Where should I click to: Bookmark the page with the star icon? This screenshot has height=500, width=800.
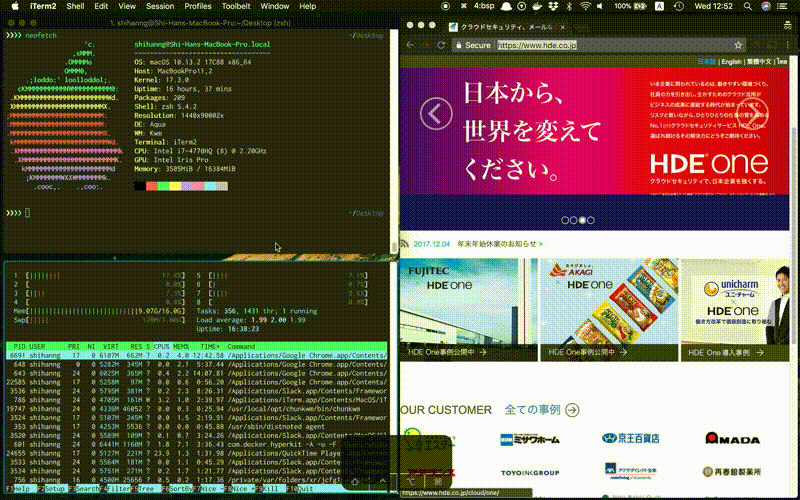pyautogui.click(x=738, y=45)
